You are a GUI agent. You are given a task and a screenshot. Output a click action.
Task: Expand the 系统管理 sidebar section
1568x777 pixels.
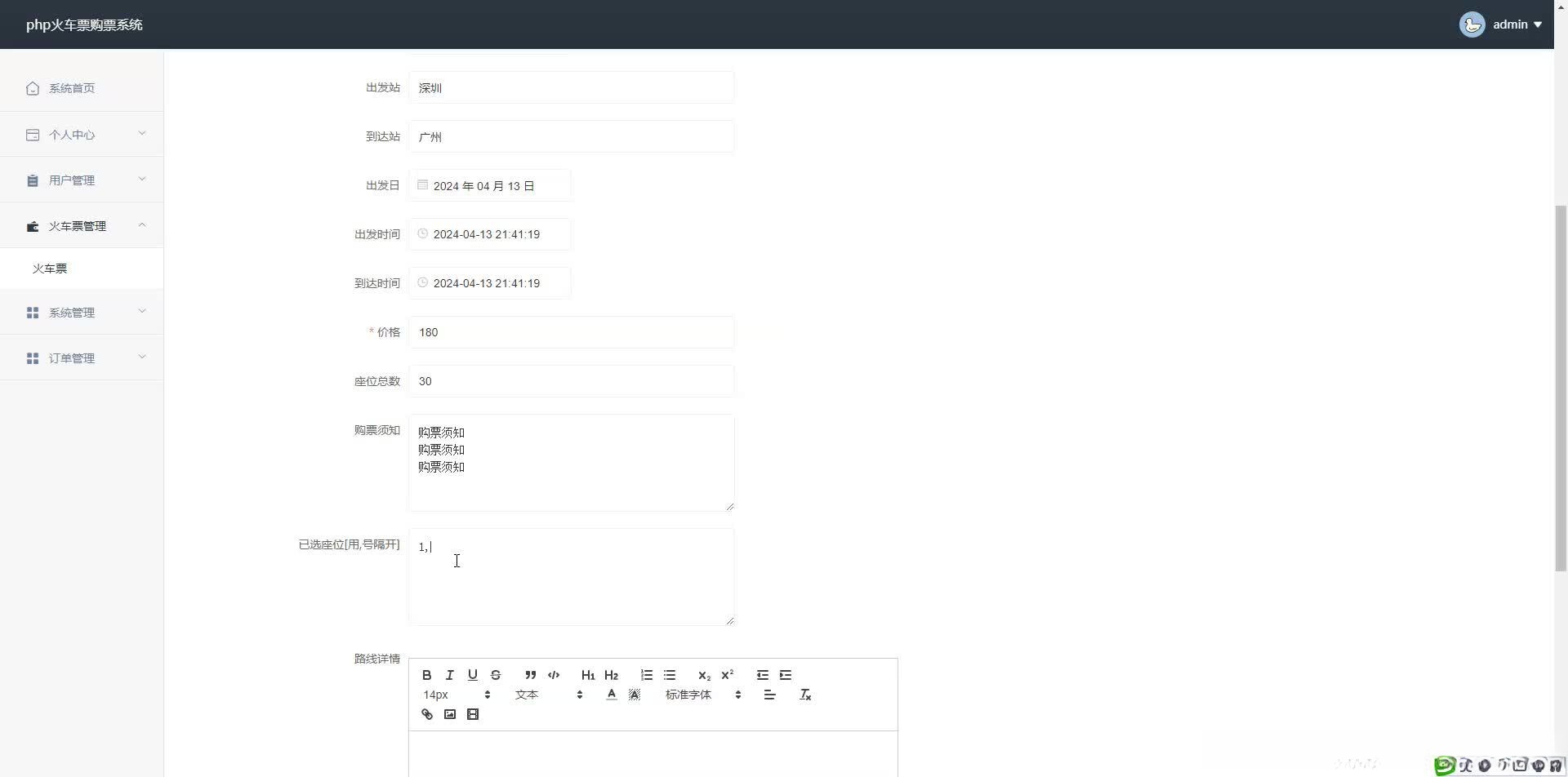[x=82, y=313]
